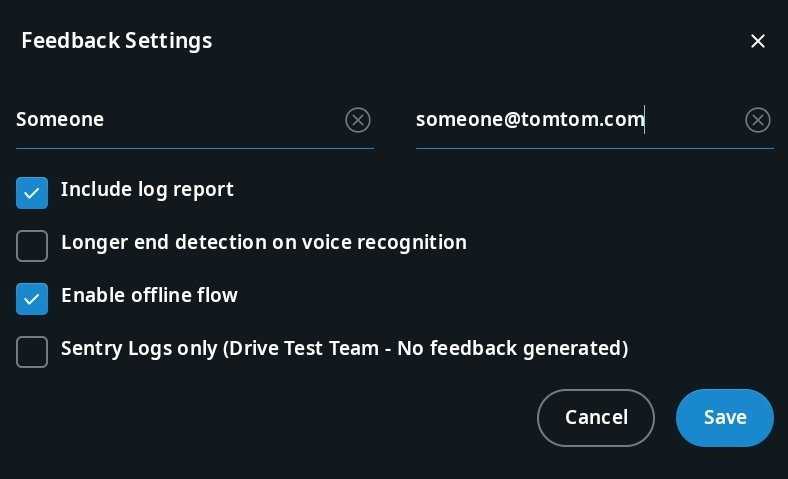Uncheck the Include log report checkbox
The image size is (788, 479).
coord(32,192)
